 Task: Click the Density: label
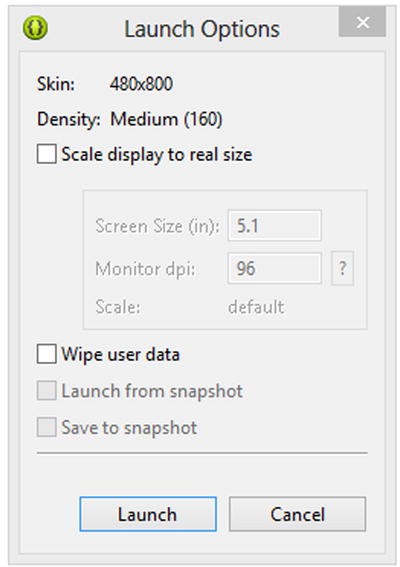[69, 119]
